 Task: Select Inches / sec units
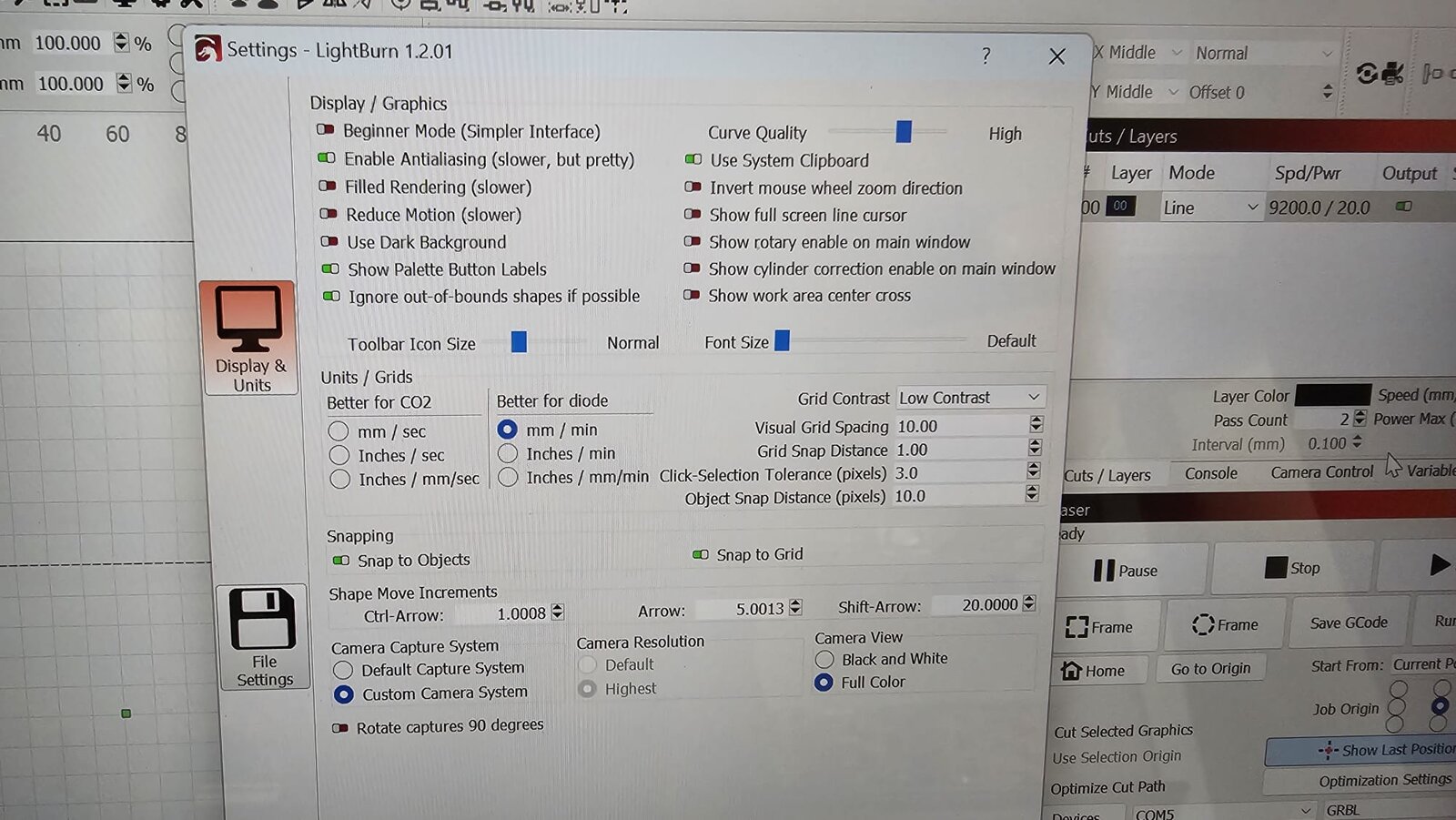pyautogui.click(x=339, y=455)
